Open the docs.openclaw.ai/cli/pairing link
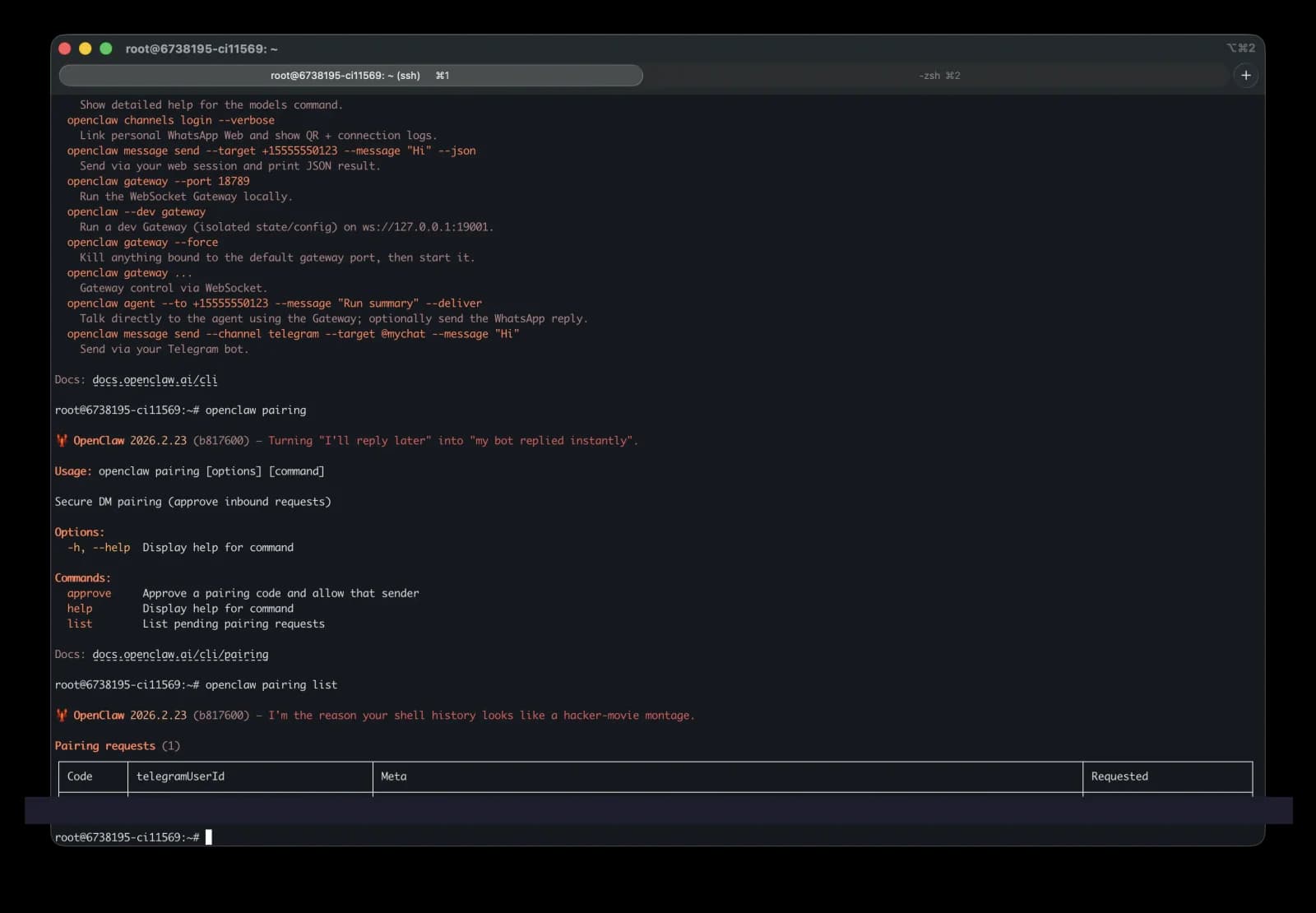The height and width of the screenshot is (913, 1316). (180, 655)
